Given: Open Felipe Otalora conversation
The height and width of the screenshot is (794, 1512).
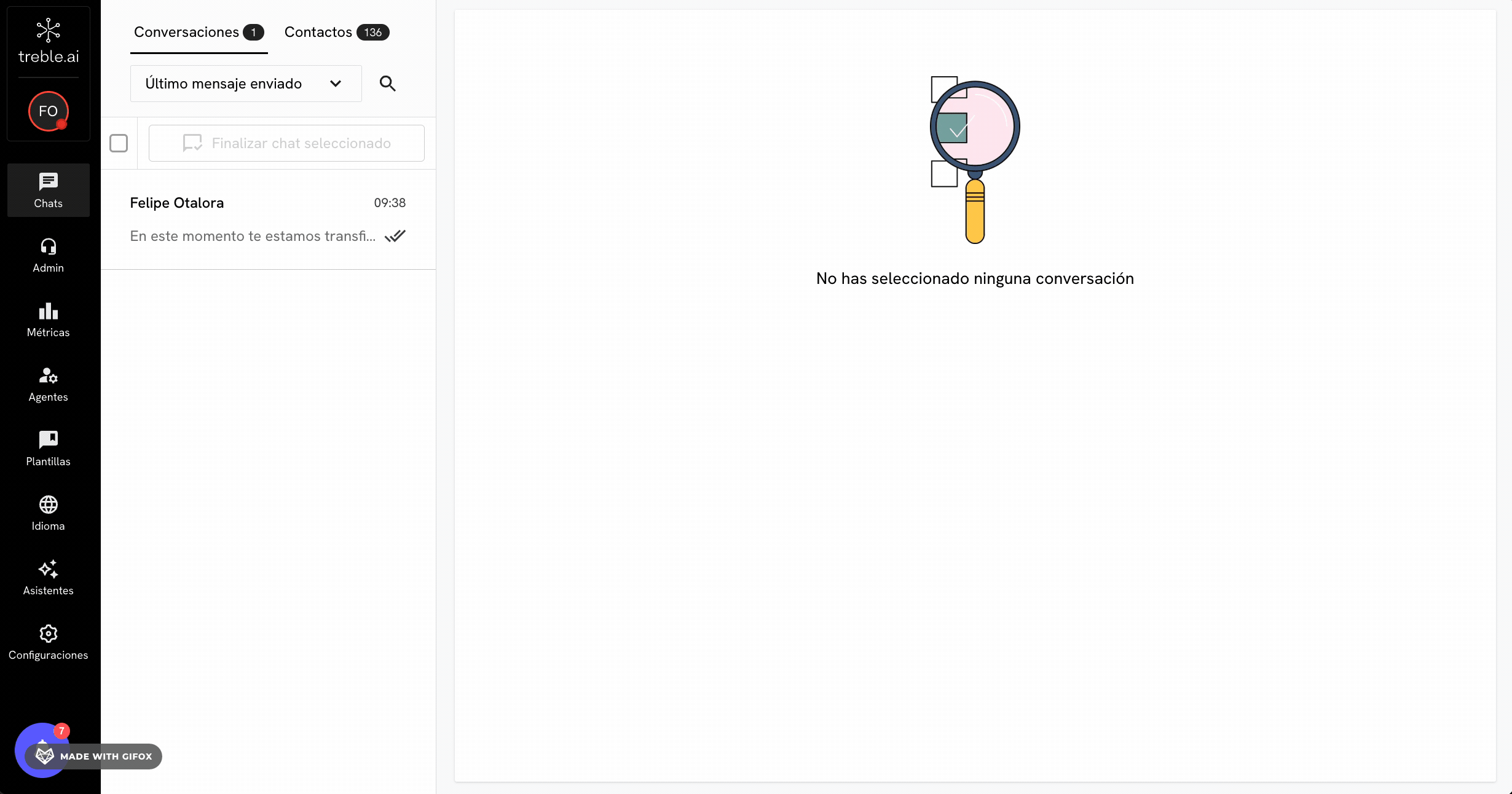Looking at the screenshot, I should point(268,219).
